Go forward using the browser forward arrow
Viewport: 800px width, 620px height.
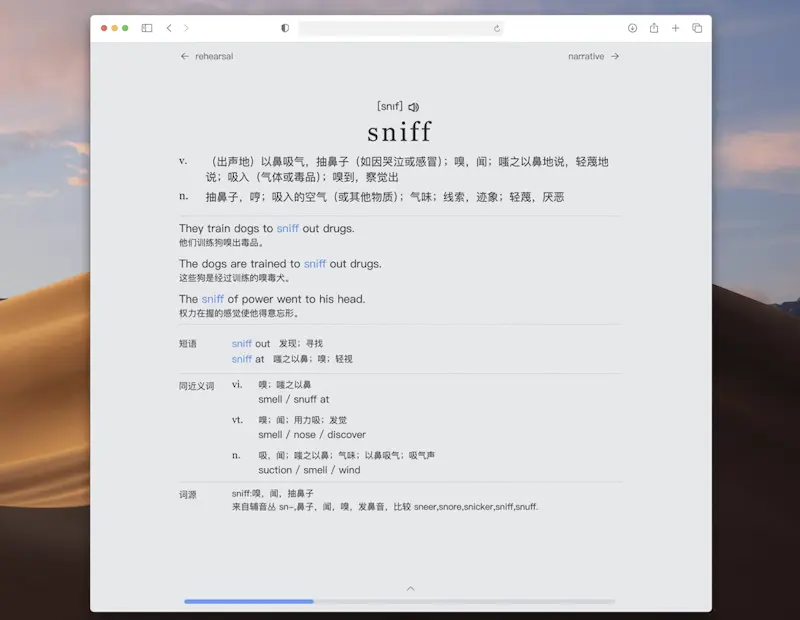pyautogui.click(x=188, y=29)
